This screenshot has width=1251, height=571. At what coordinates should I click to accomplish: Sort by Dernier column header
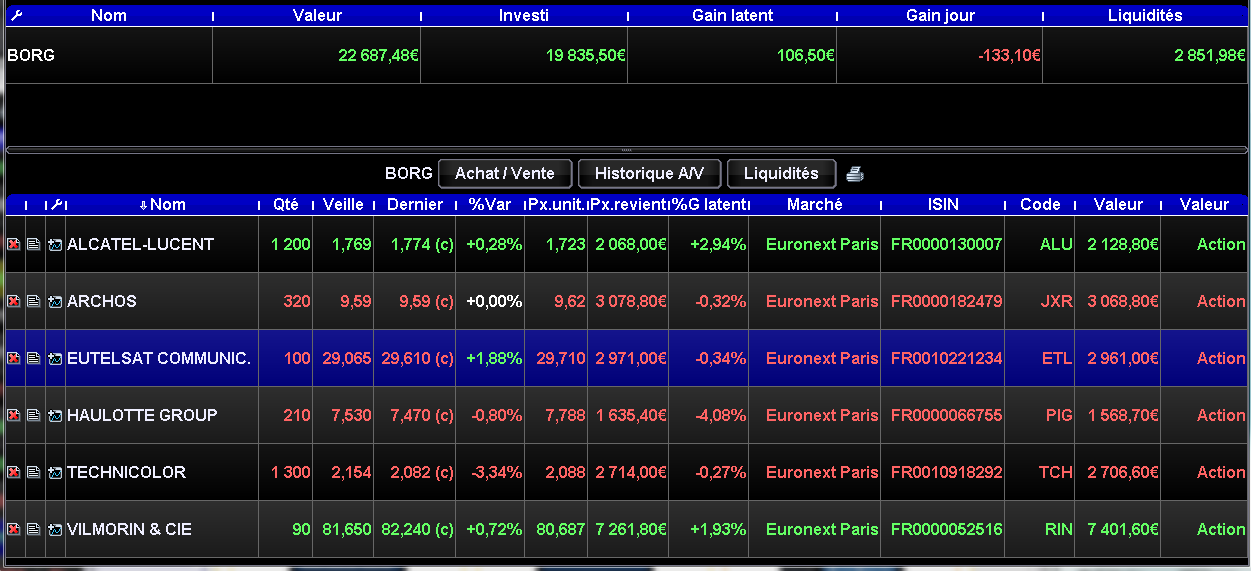click(415, 204)
